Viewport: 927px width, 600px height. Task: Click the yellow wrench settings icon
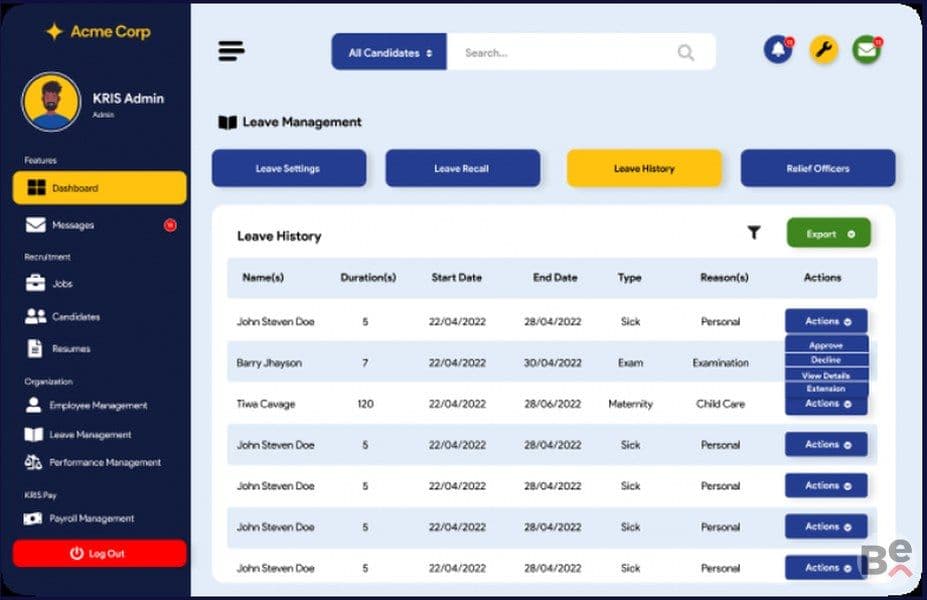coord(823,50)
